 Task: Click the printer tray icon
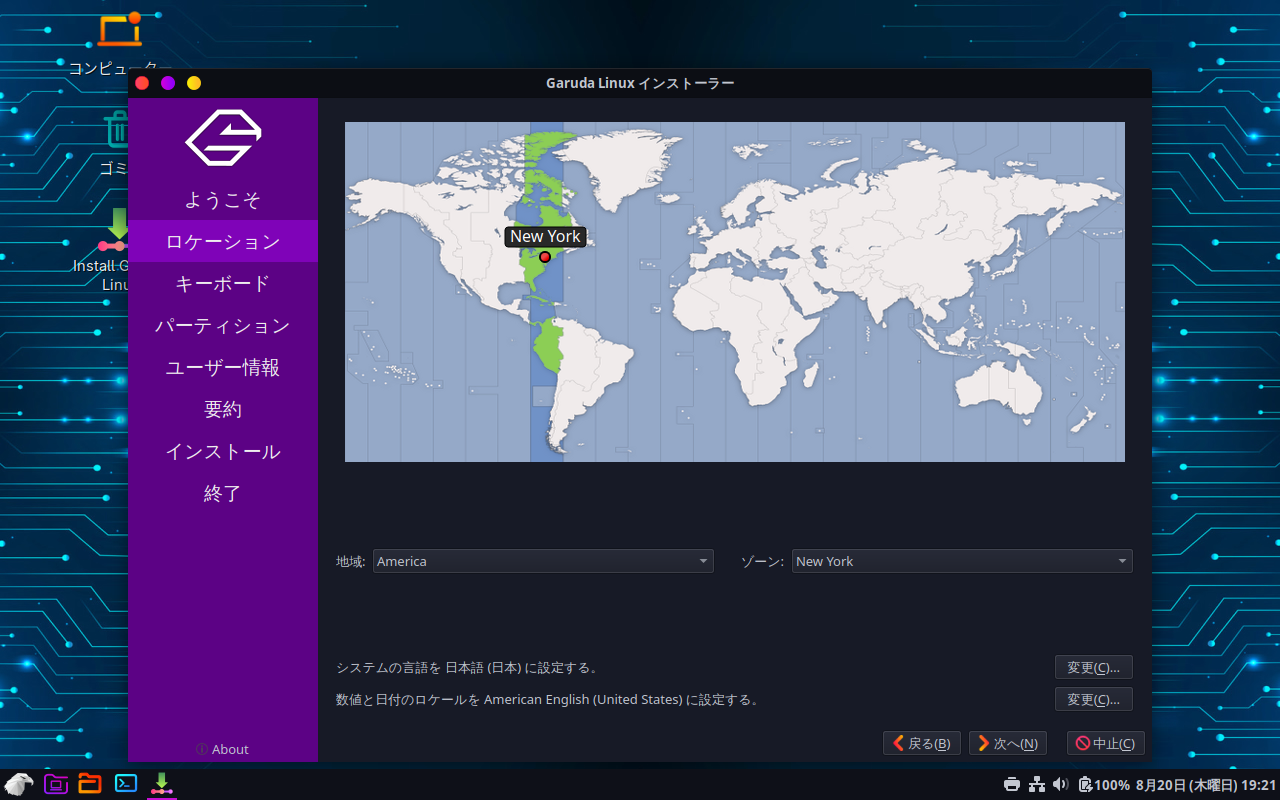pos(1012,785)
